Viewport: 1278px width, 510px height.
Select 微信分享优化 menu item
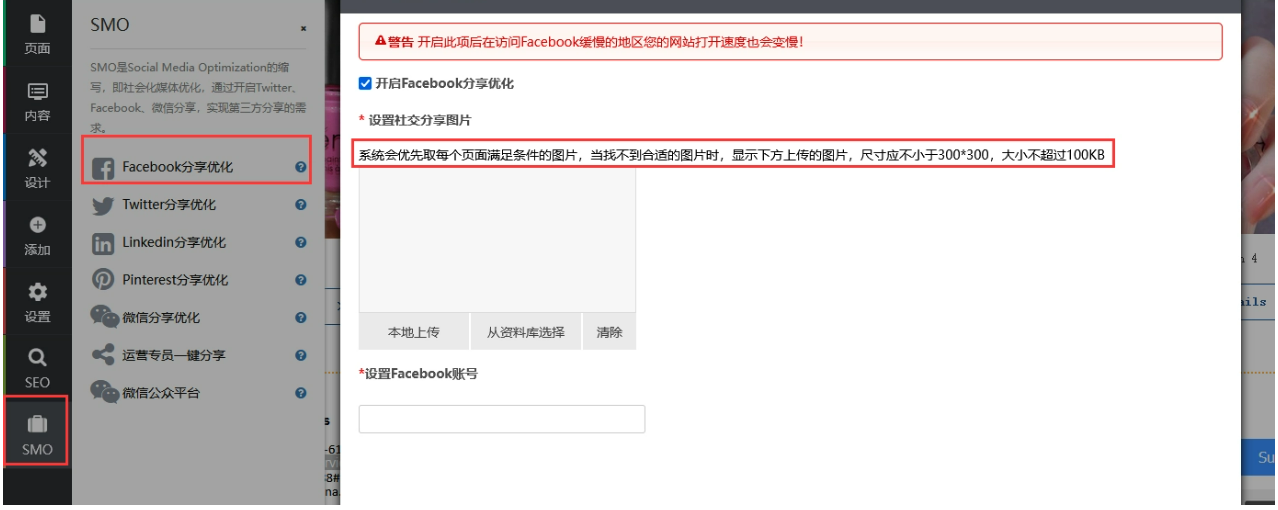(x=161, y=318)
